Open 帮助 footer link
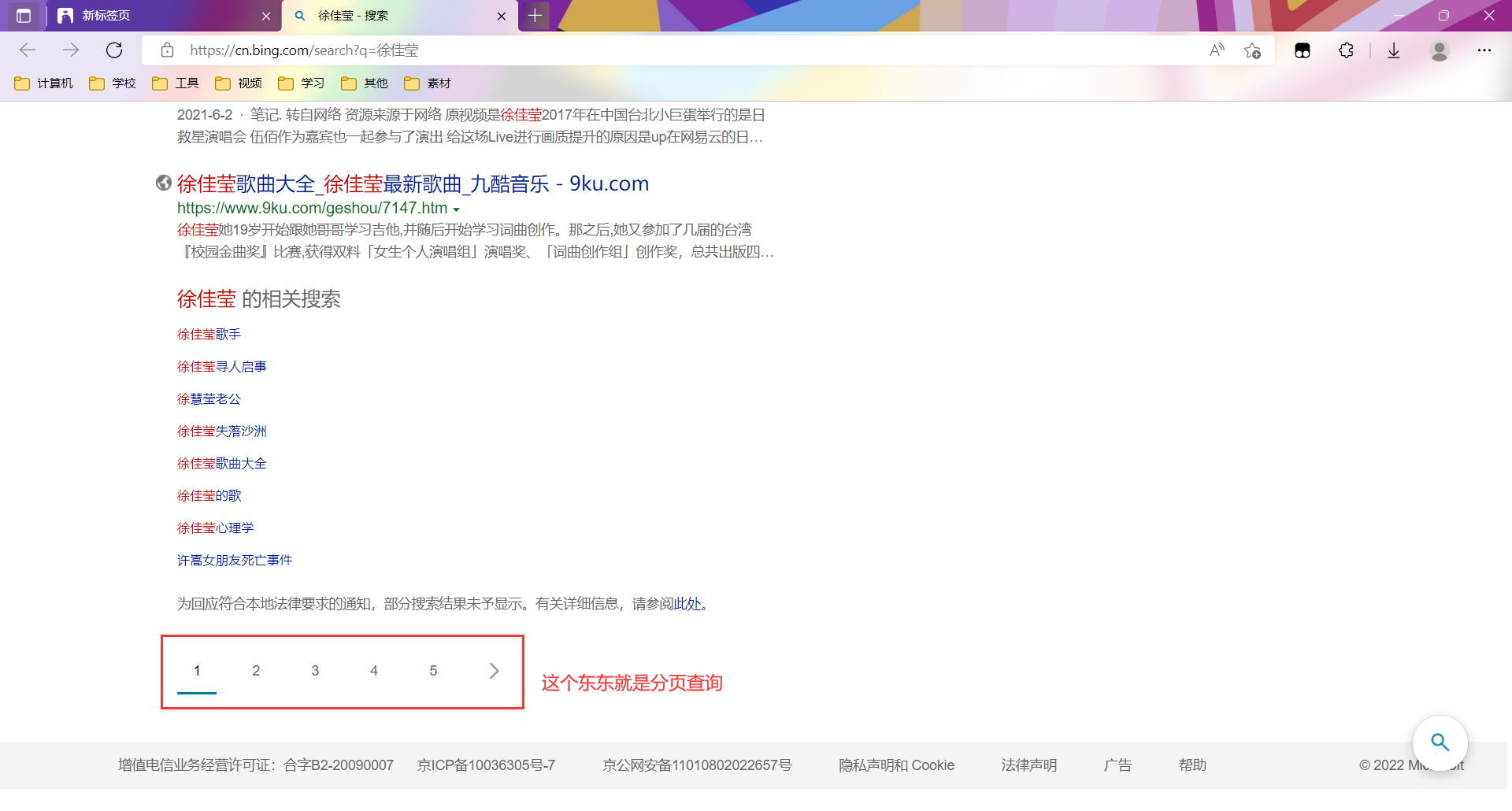Viewport: 1512px width, 811px height. pyautogui.click(x=1192, y=765)
